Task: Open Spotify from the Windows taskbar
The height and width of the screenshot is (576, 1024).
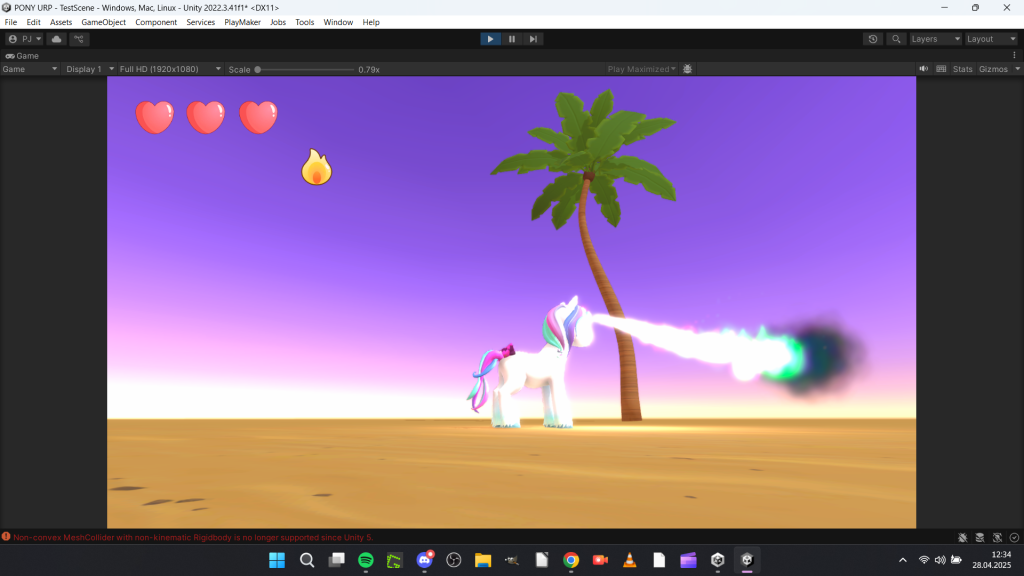Action: point(366,560)
